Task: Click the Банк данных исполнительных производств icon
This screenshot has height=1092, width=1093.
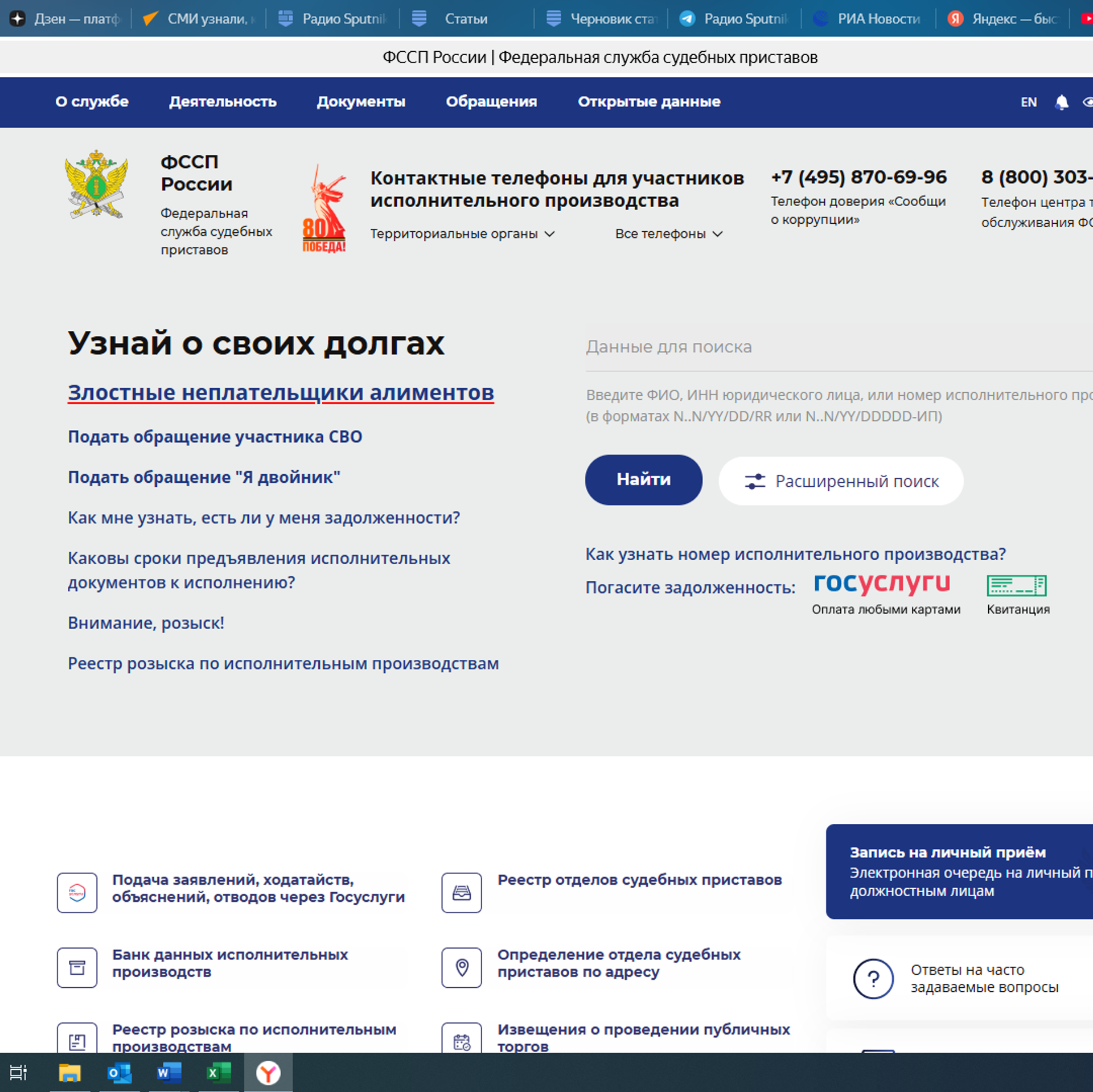Action: [x=77, y=967]
